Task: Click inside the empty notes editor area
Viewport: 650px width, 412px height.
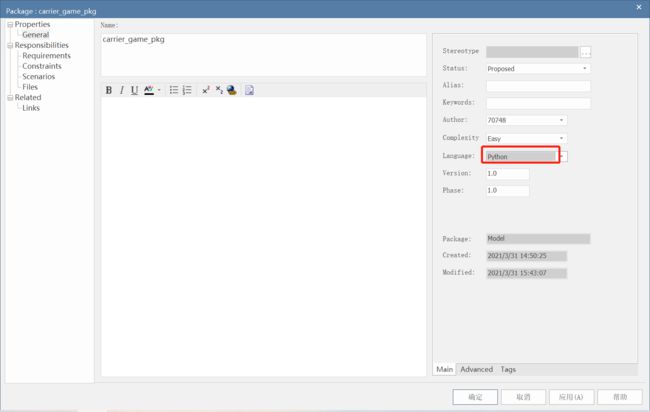Action: pos(264,236)
